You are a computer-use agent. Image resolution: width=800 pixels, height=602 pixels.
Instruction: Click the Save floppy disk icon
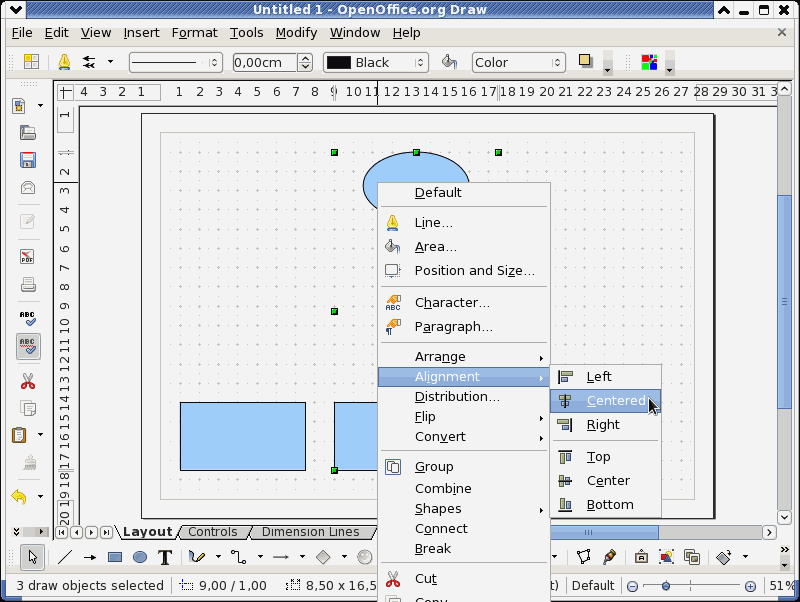click(x=28, y=160)
